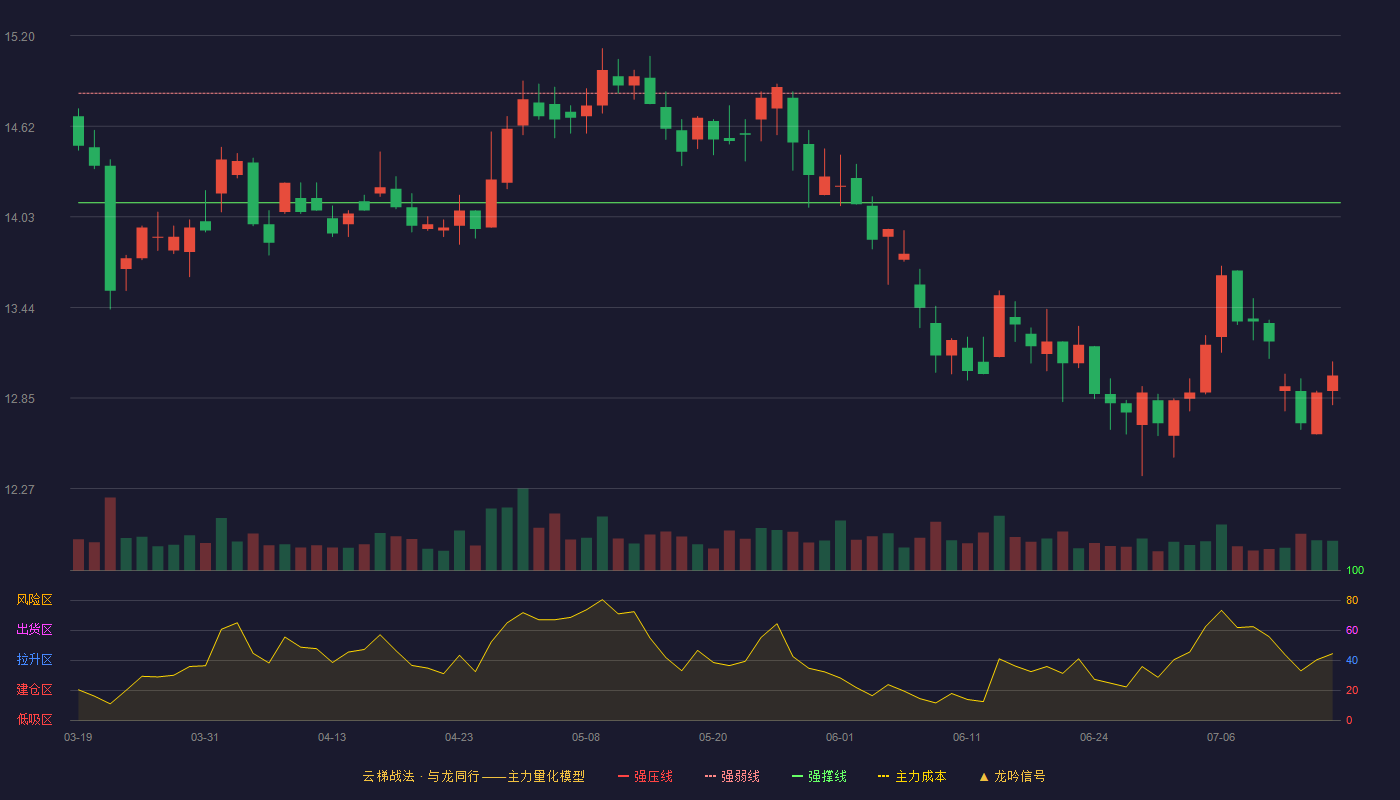This screenshot has height=800, width=1400.
Task: Click the 14.62 price axis label
Action: (x=19, y=127)
